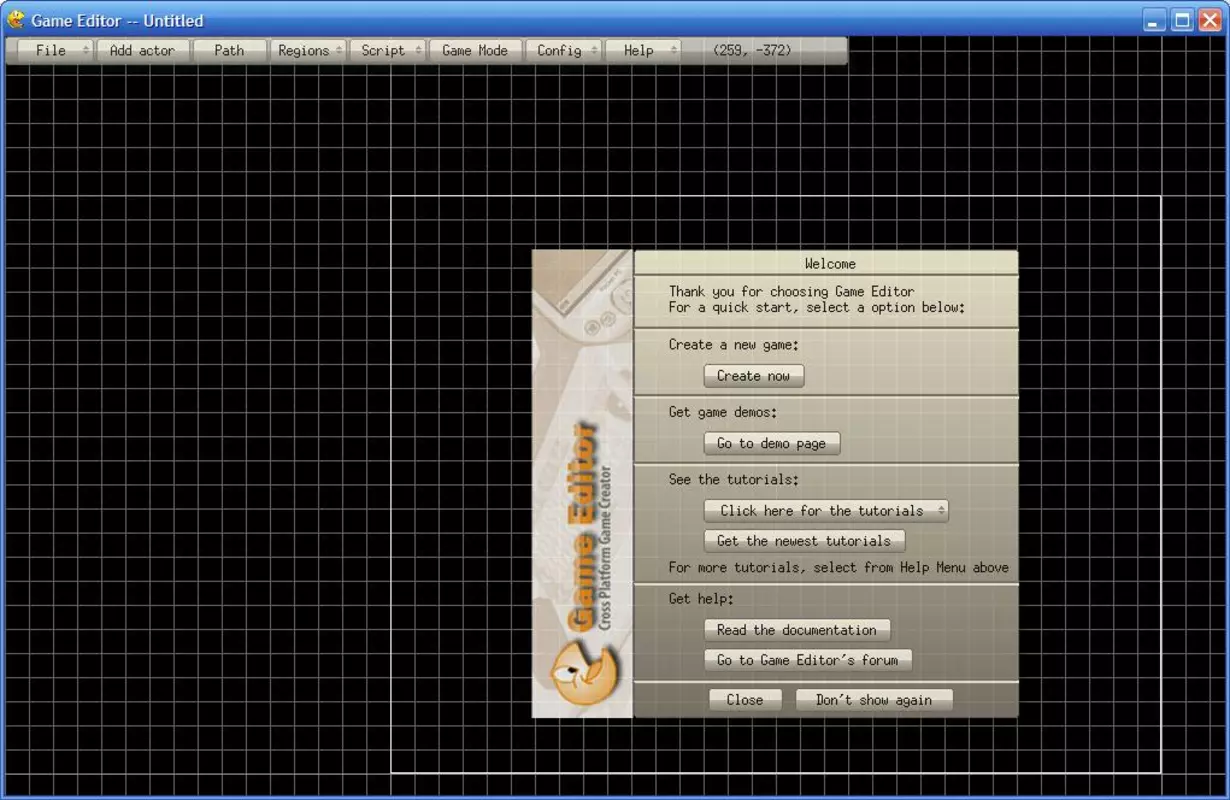Open the Script dropdown menu

coord(388,50)
